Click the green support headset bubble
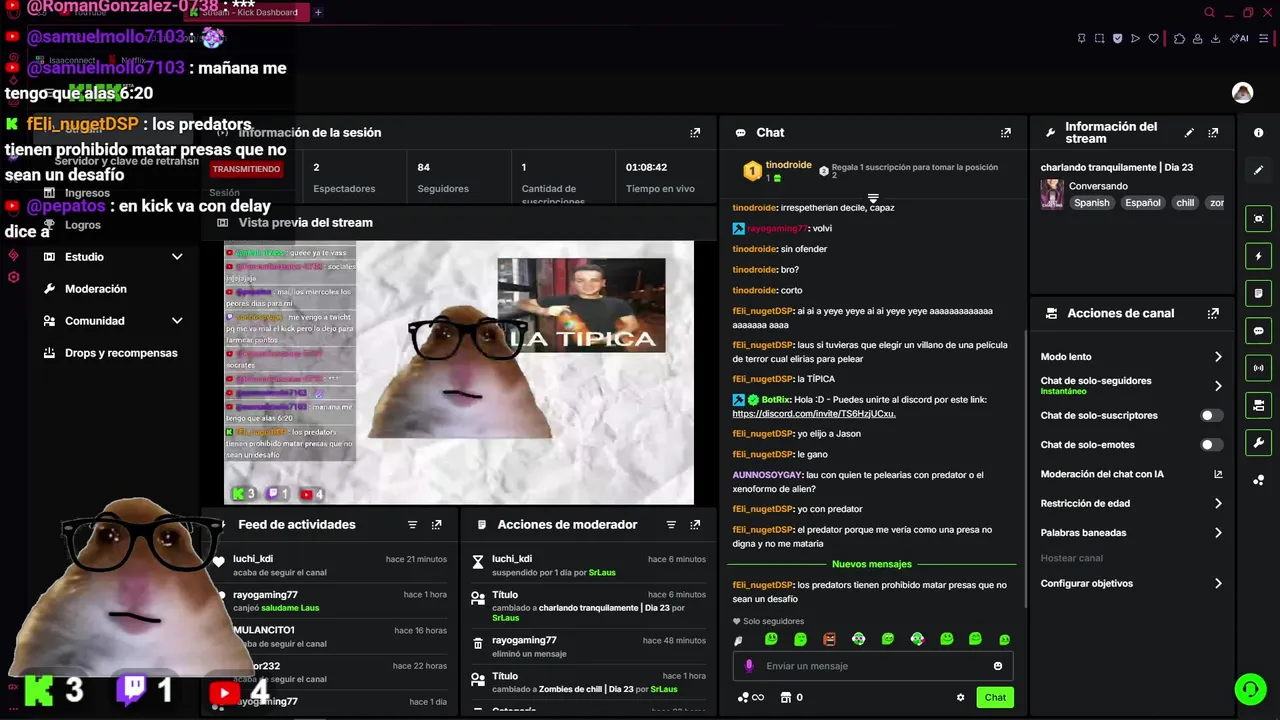 tap(1250, 689)
